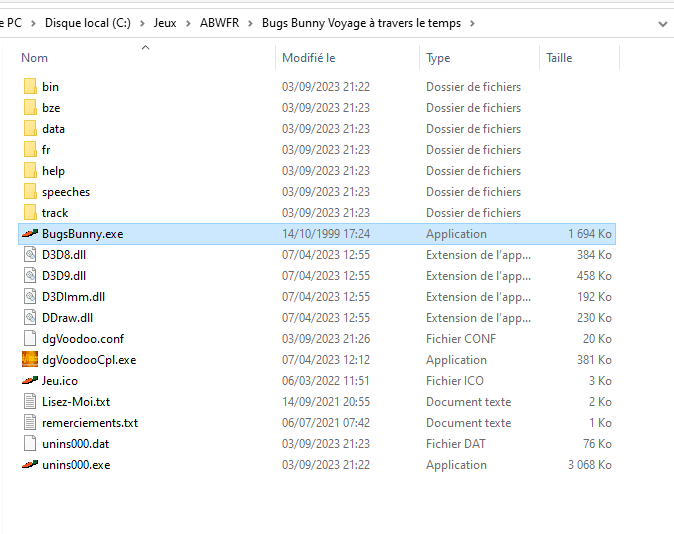674x534 pixels.
Task: Select D3DImm.dll file name
Action: click(x=73, y=297)
